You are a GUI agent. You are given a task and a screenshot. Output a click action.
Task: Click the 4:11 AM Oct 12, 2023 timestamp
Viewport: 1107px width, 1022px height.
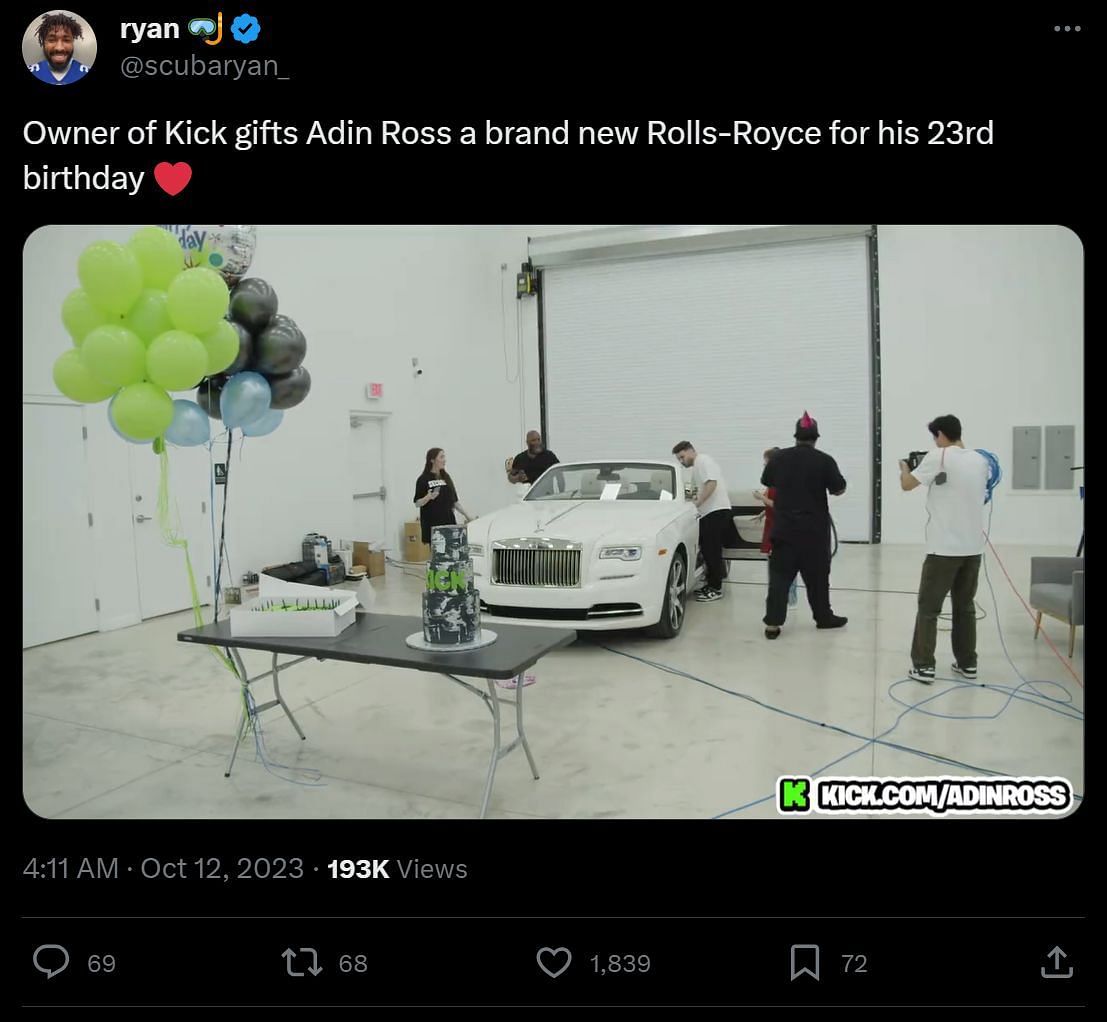click(x=163, y=868)
